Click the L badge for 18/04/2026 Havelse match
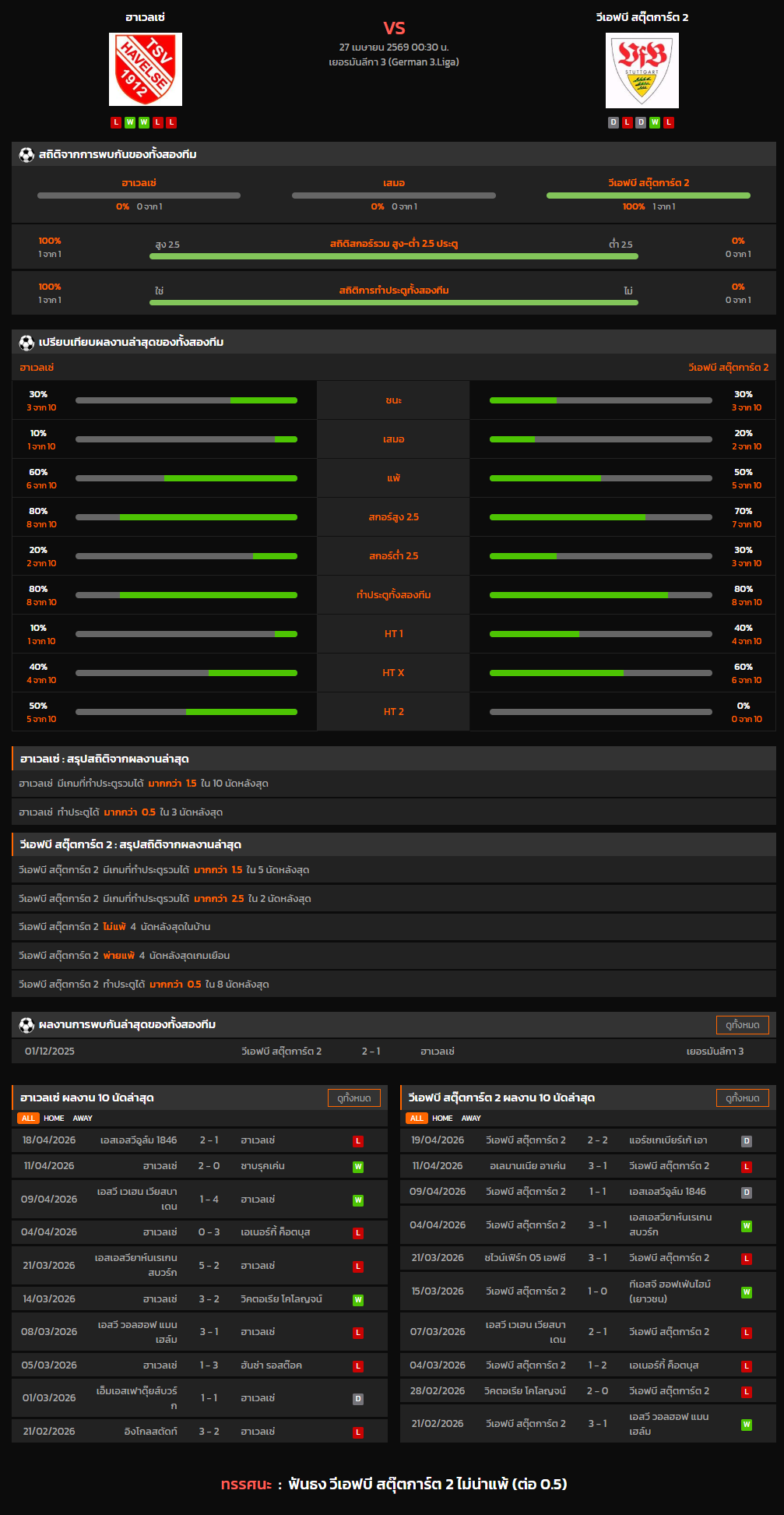784x1515 pixels. [358, 1141]
